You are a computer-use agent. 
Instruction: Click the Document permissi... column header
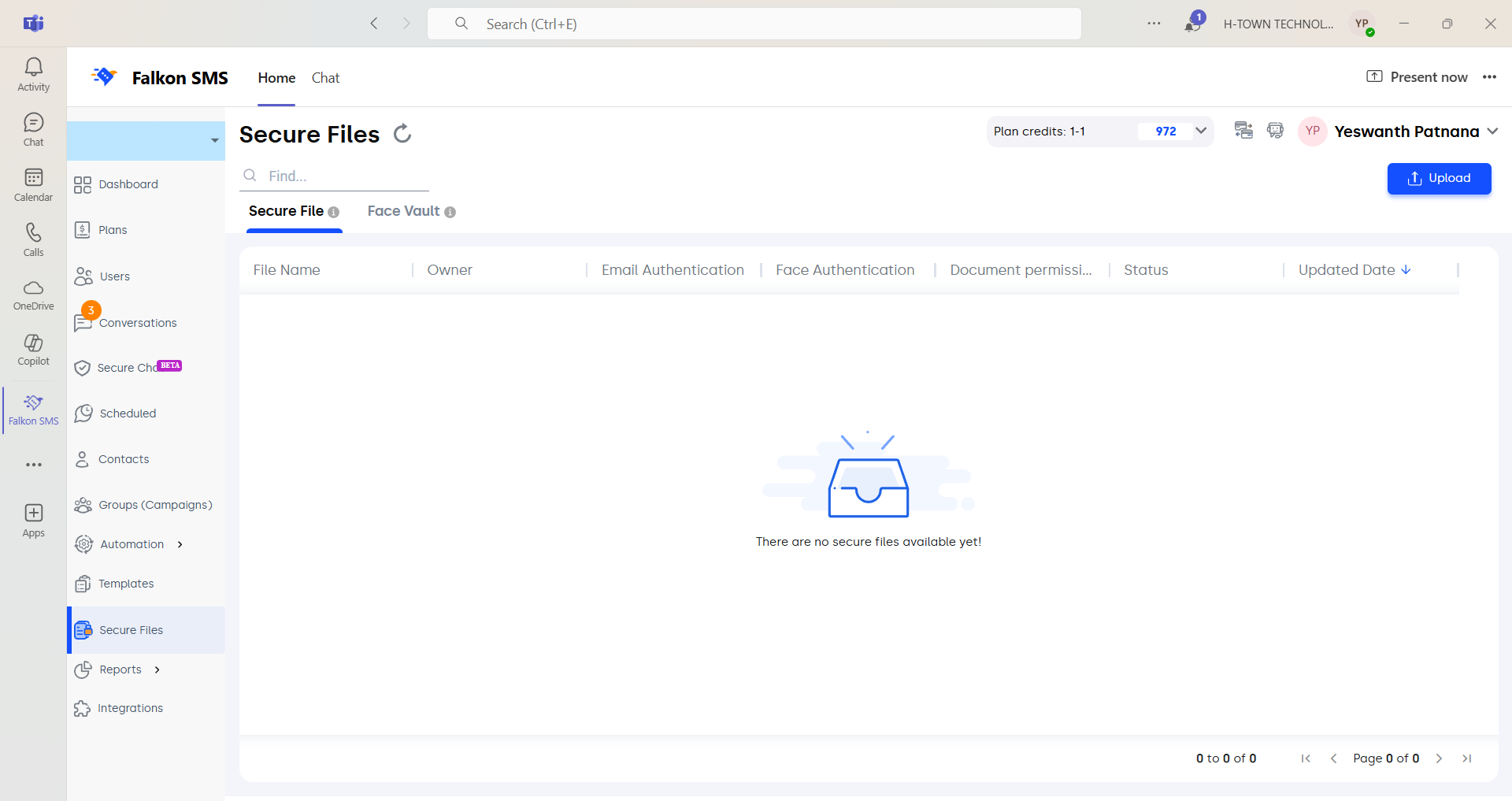pos(1021,270)
